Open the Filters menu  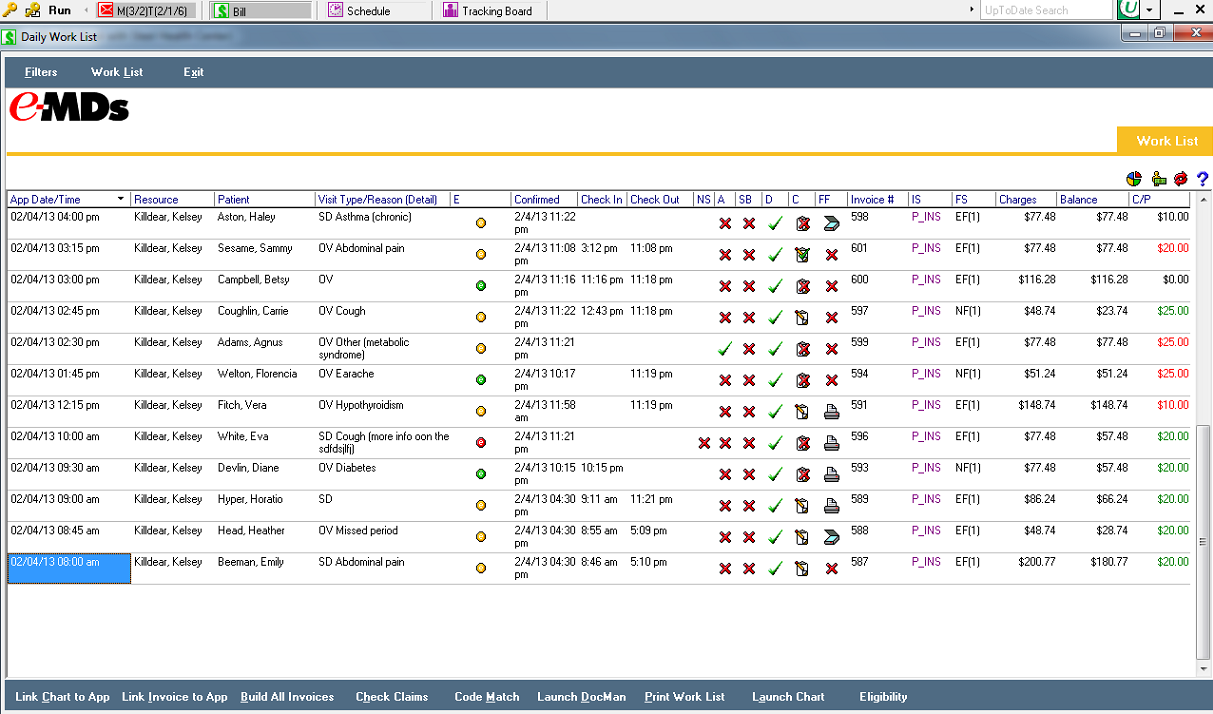pyautogui.click(x=41, y=72)
